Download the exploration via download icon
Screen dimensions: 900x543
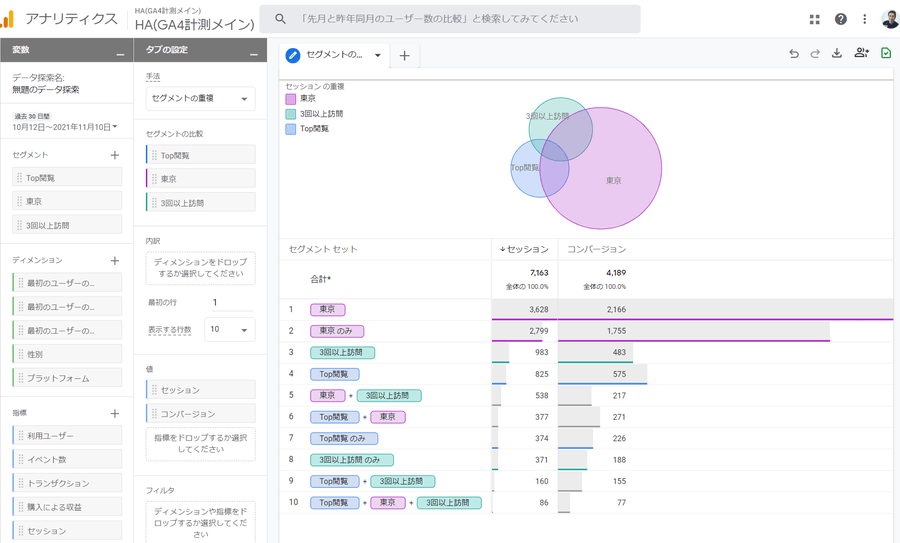[837, 54]
